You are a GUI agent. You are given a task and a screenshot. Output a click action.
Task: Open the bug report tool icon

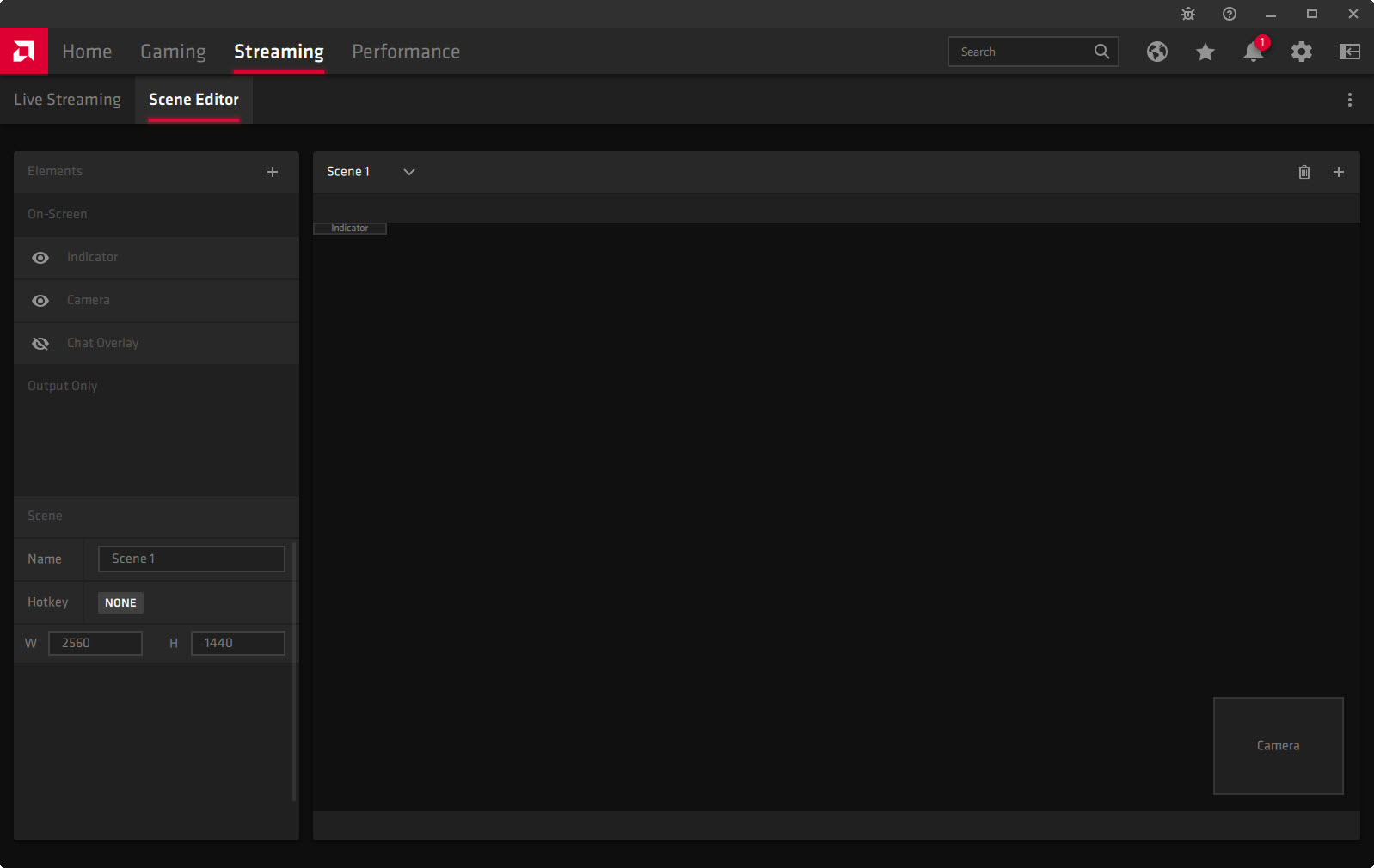(1188, 14)
